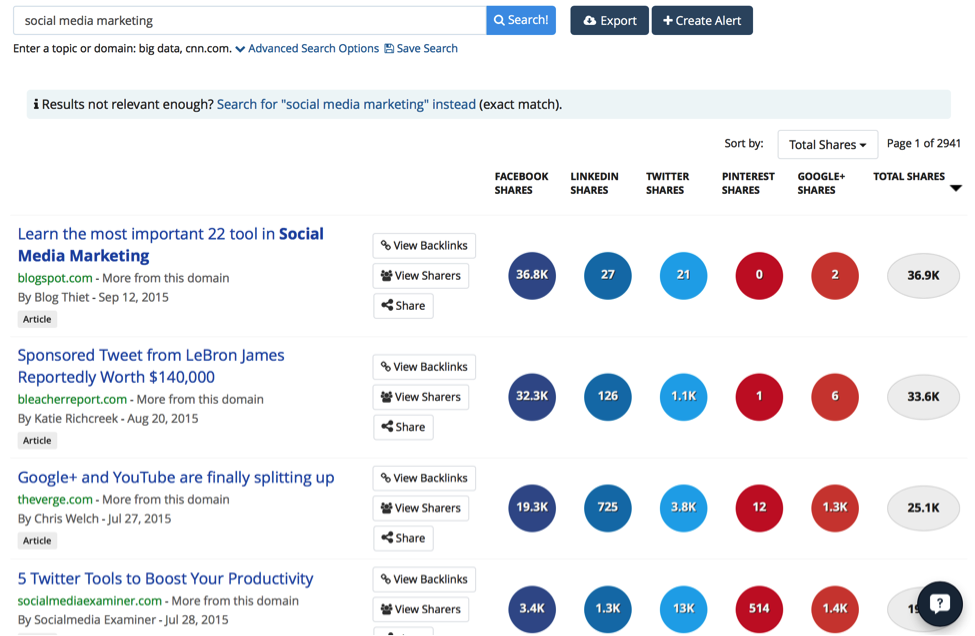Open the Total Shares sort dropdown
The width and height of the screenshot is (975, 636).
(827, 144)
